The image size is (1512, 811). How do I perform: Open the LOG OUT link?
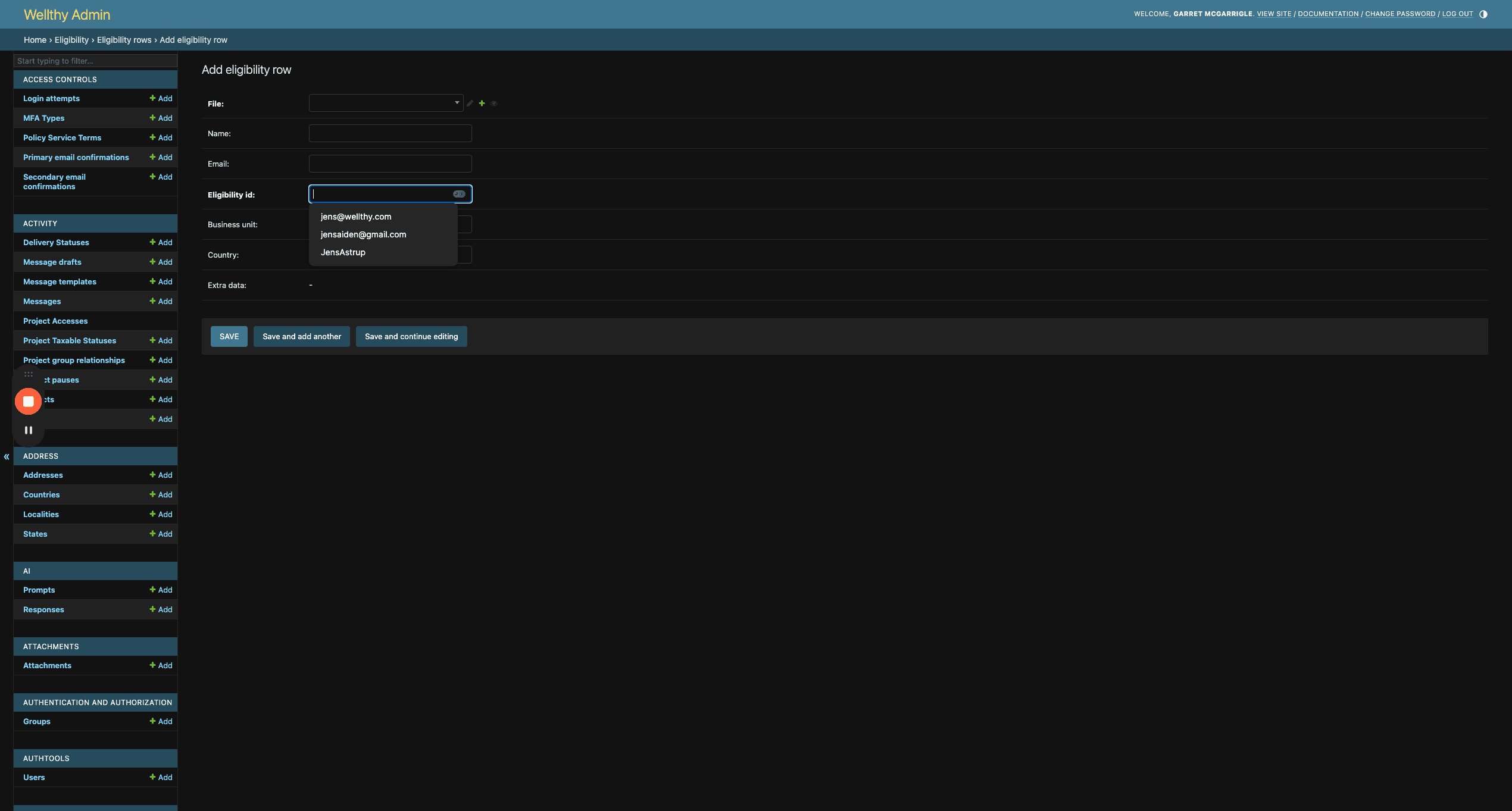(1457, 14)
